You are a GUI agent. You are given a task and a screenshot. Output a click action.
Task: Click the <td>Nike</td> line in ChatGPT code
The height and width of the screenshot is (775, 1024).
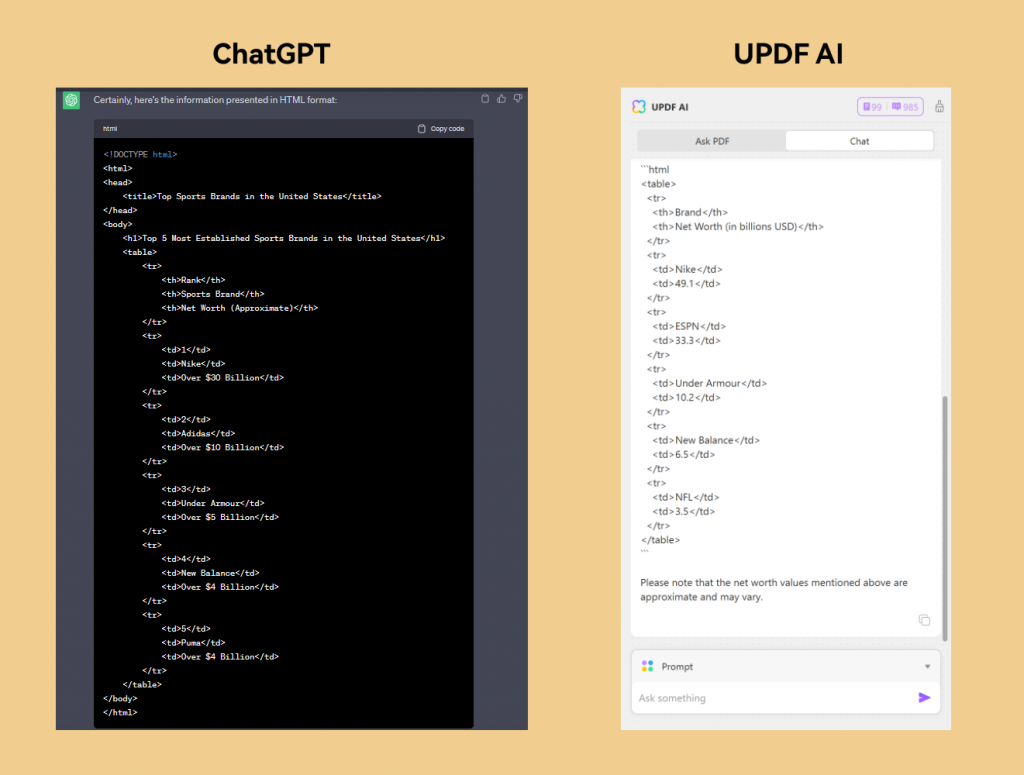click(x=193, y=364)
